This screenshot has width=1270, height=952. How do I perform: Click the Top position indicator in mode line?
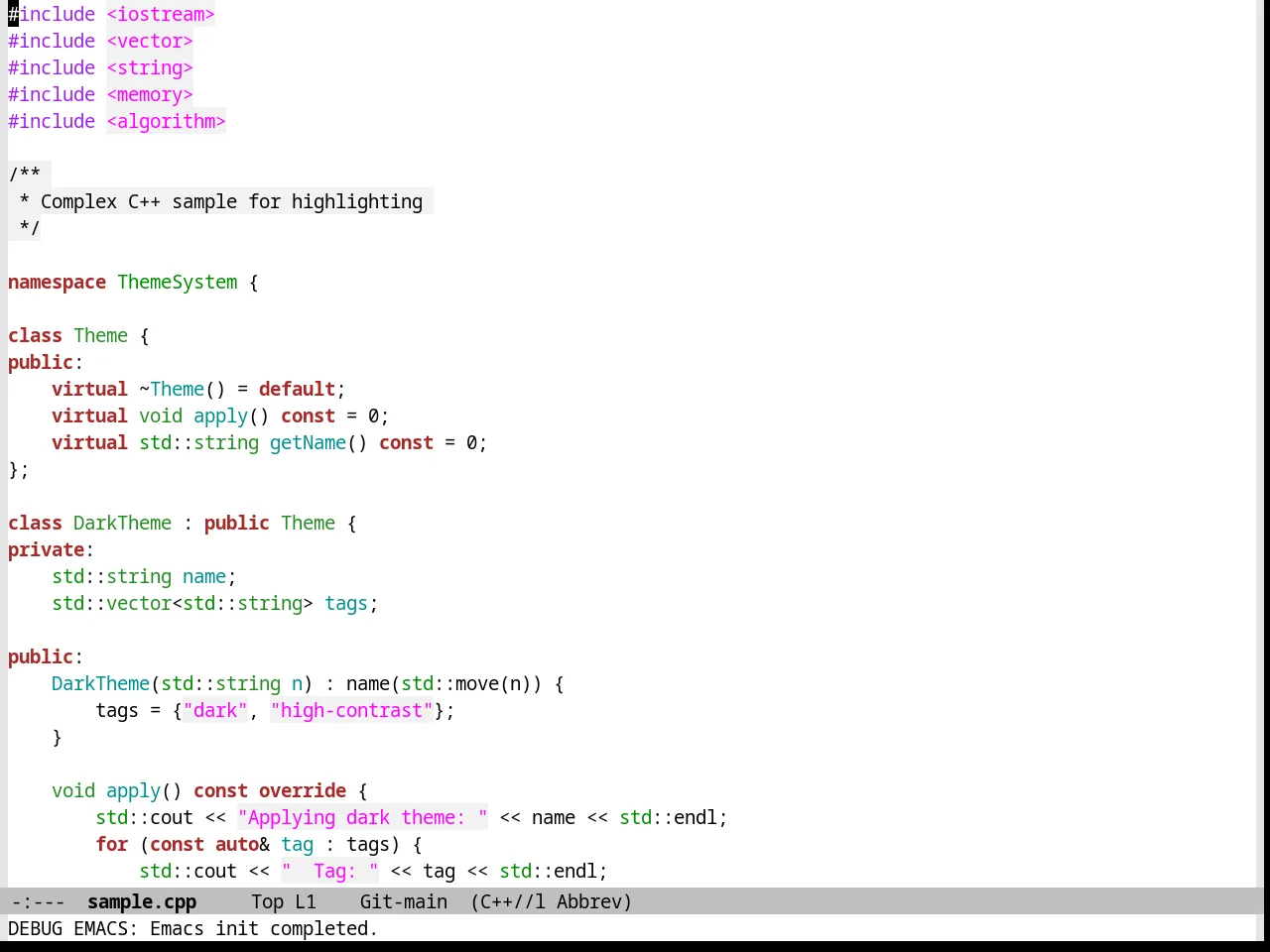tap(268, 901)
